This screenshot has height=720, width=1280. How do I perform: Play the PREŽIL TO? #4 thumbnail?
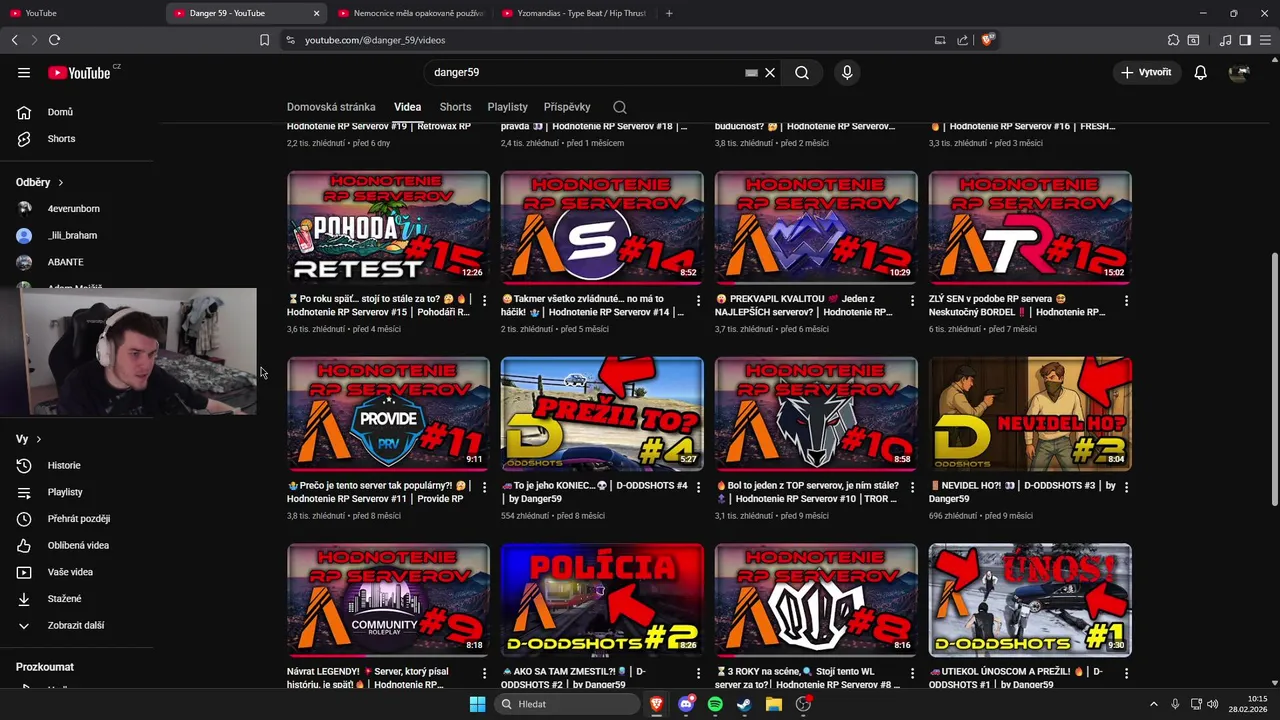pos(602,414)
